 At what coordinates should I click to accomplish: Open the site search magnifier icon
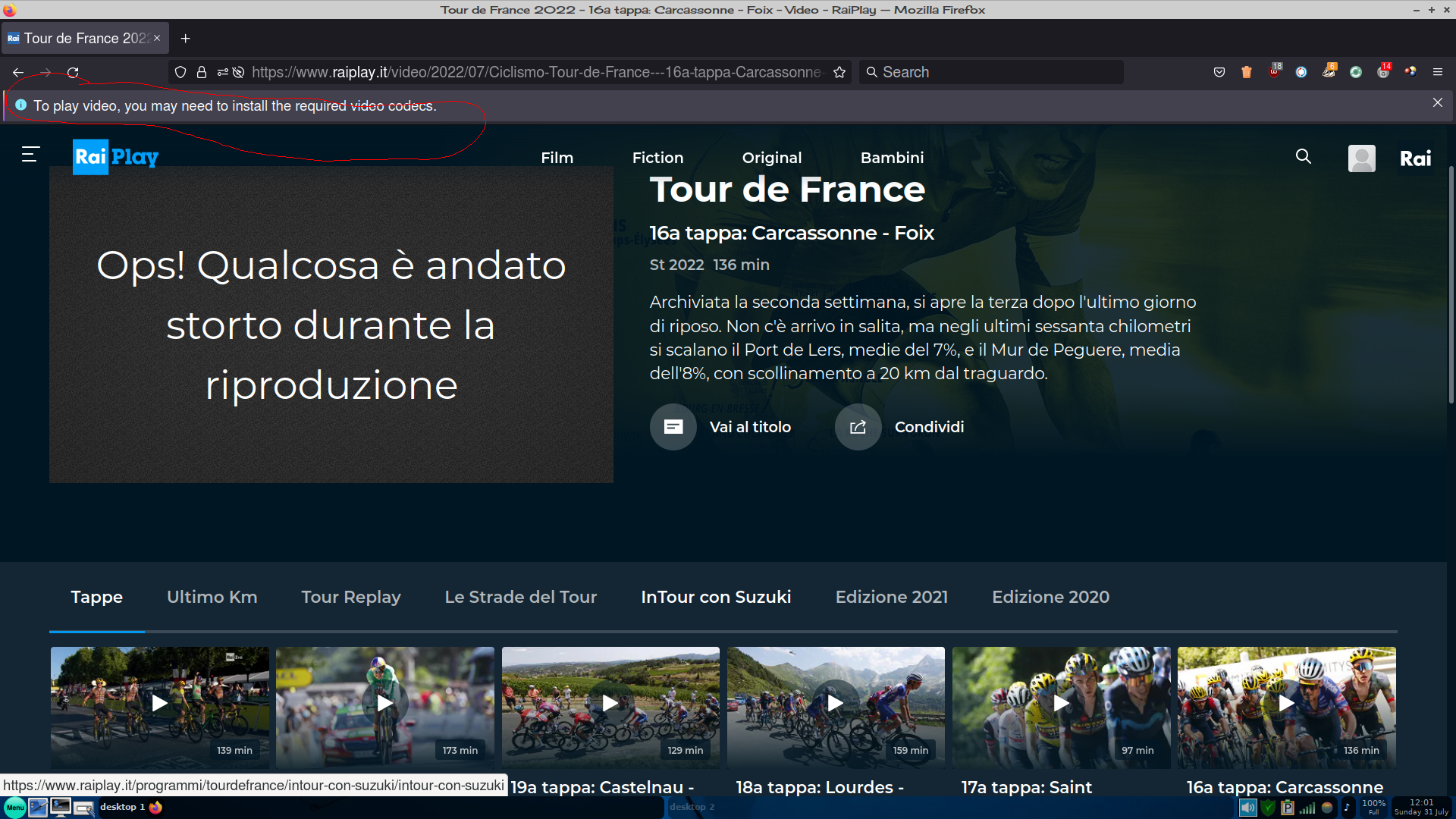pyautogui.click(x=1303, y=156)
